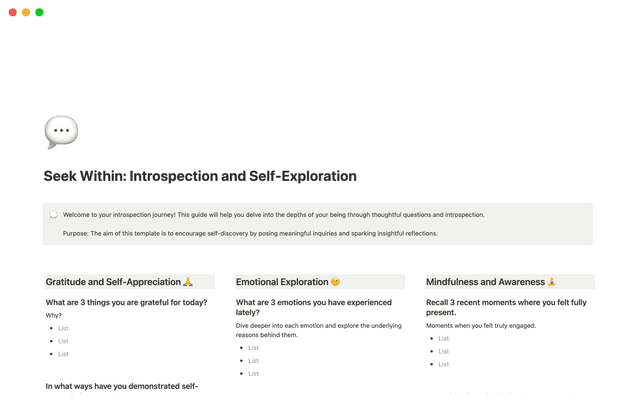The width and height of the screenshot is (640, 400).
Task: Select the Mindfulness and Awareness heading text
Action: pyautogui.click(x=485, y=282)
